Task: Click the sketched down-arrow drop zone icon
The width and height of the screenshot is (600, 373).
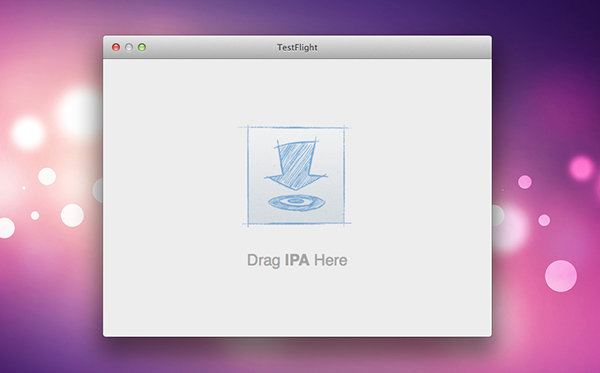Action: [x=296, y=176]
